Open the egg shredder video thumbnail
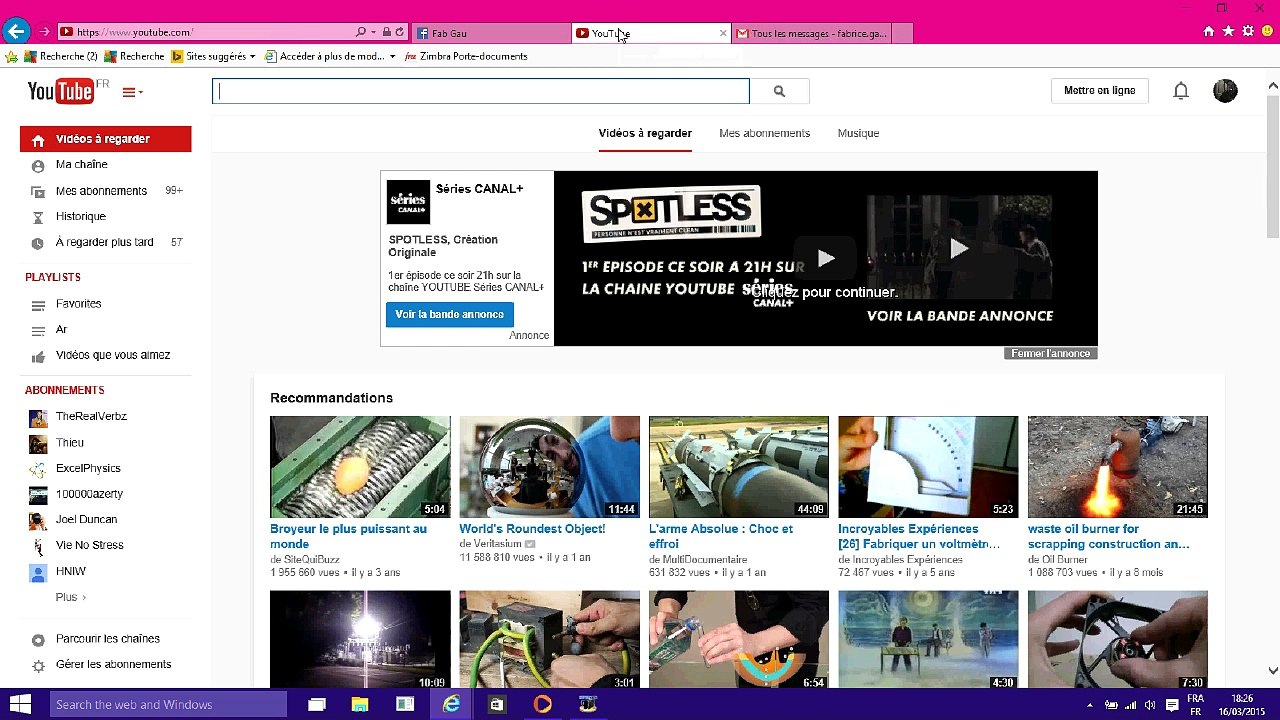Image resolution: width=1280 pixels, height=720 pixels. click(x=360, y=467)
